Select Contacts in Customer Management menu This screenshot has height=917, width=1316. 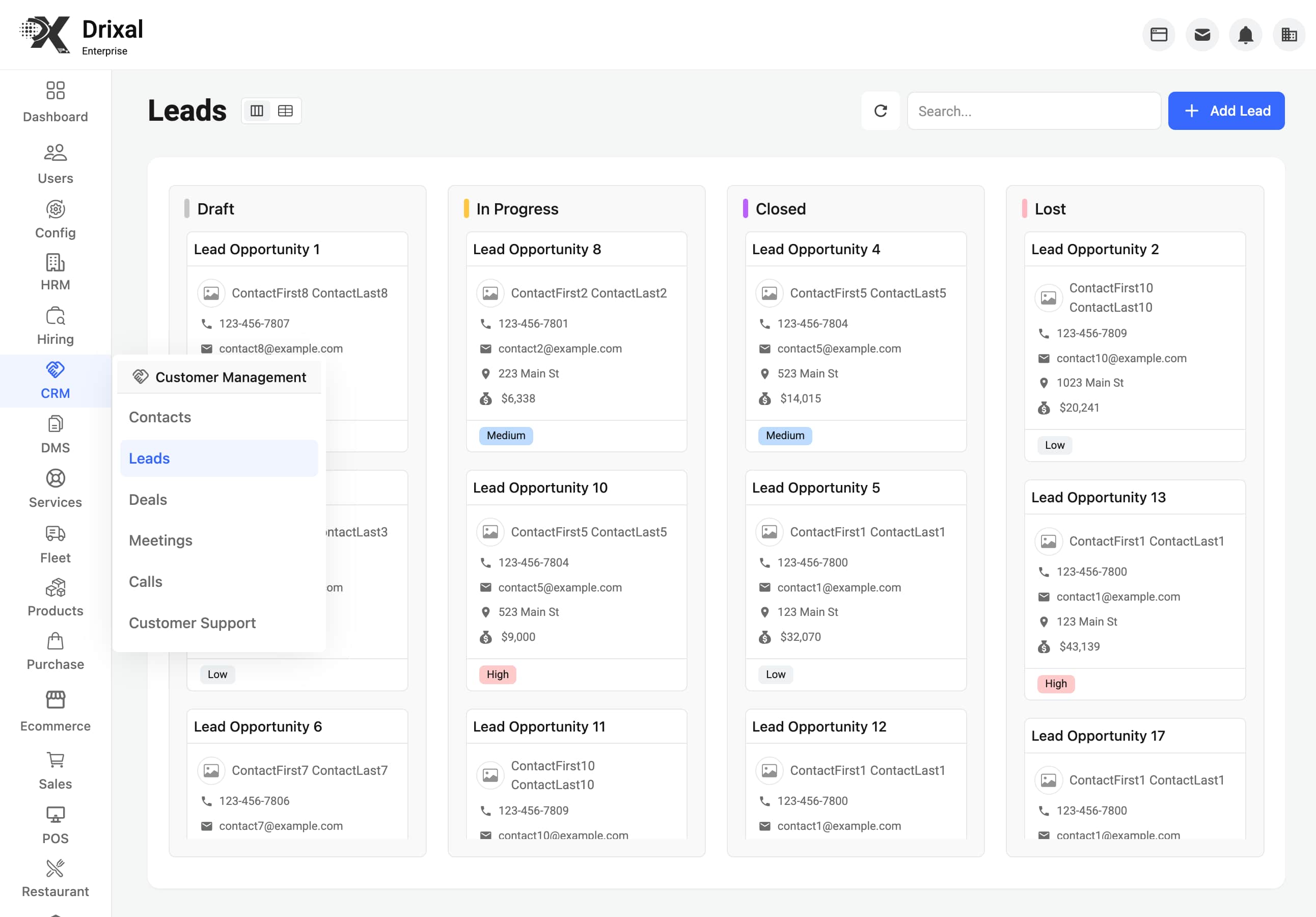click(x=160, y=417)
